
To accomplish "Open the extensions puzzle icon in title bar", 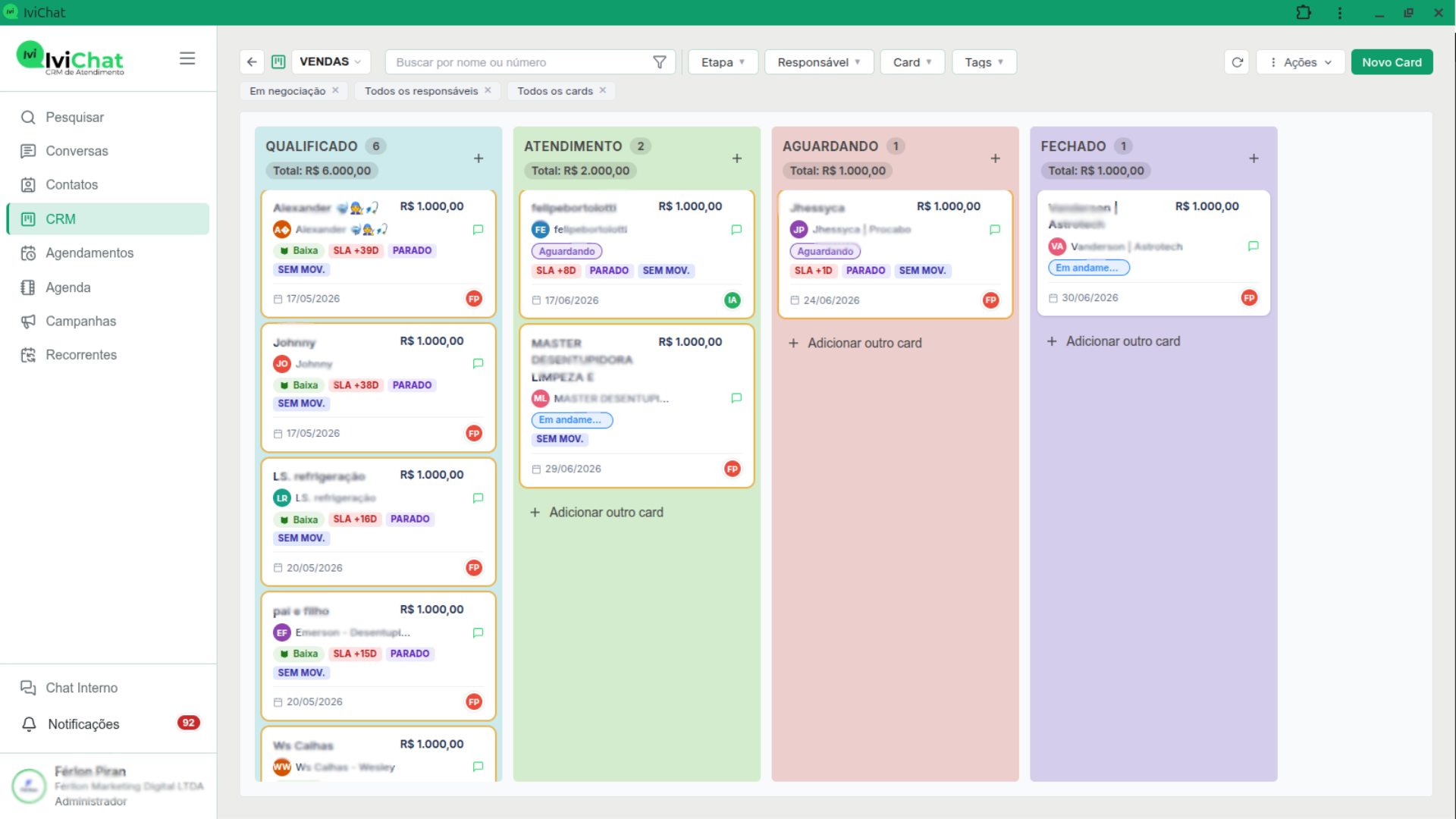I will point(1304,13).
